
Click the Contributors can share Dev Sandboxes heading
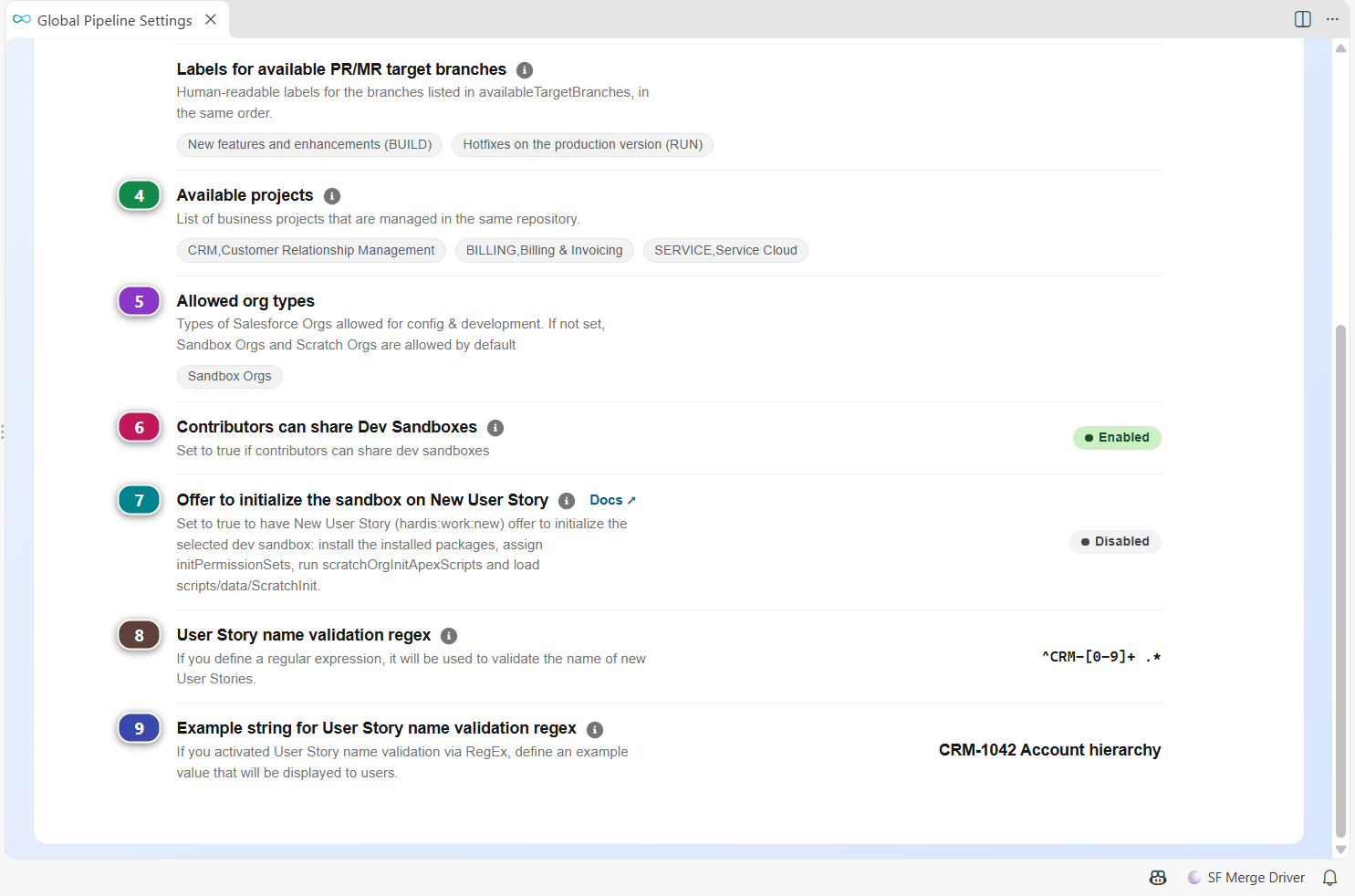pos(327,427)
